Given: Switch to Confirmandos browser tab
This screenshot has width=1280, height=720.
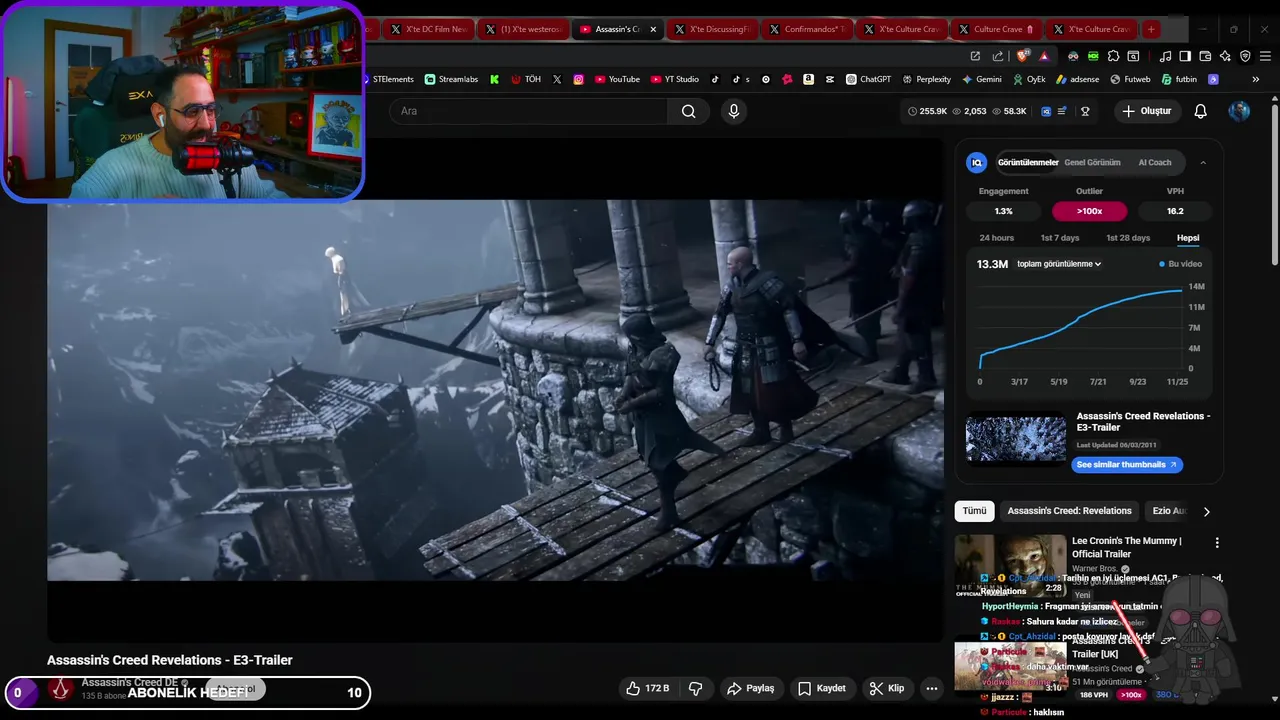Looking at the screenshot, I should tap(807, 29).
